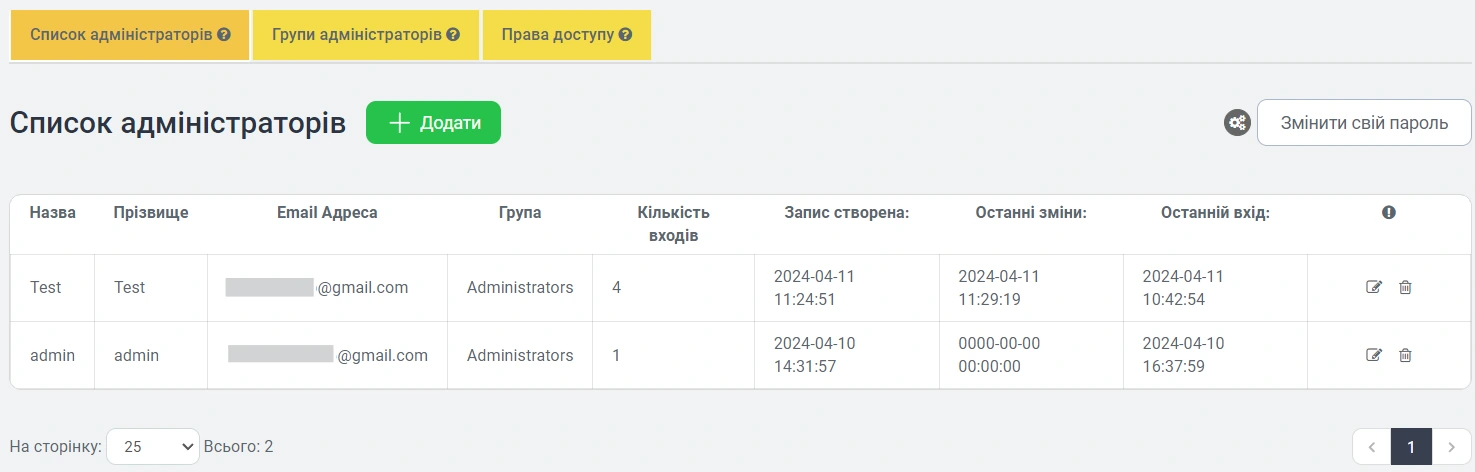Click help icon on Права доступу tab

(625, 35)
